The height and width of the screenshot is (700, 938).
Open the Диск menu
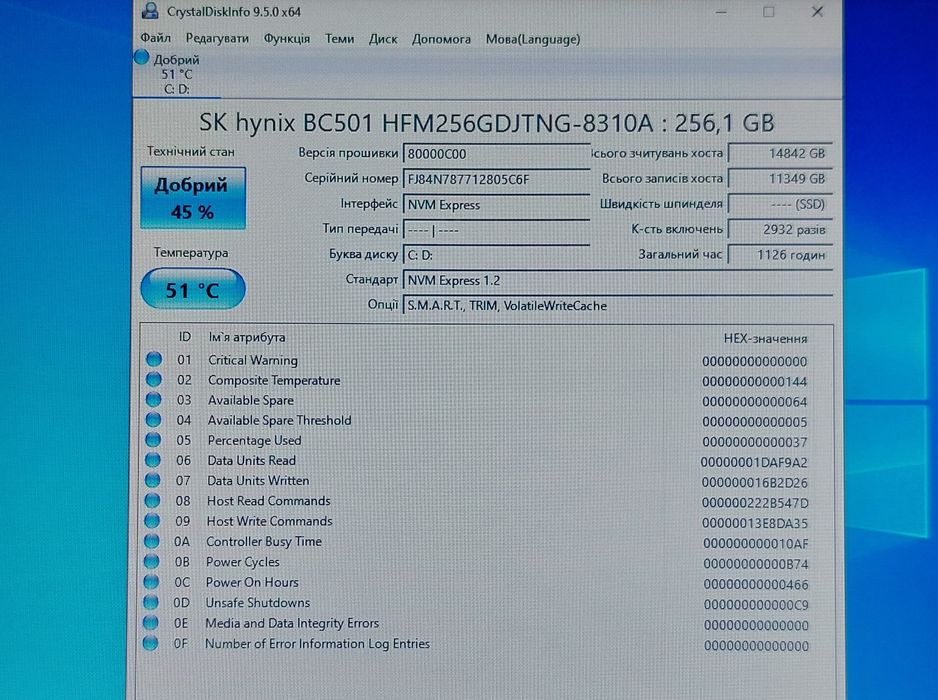383,39
